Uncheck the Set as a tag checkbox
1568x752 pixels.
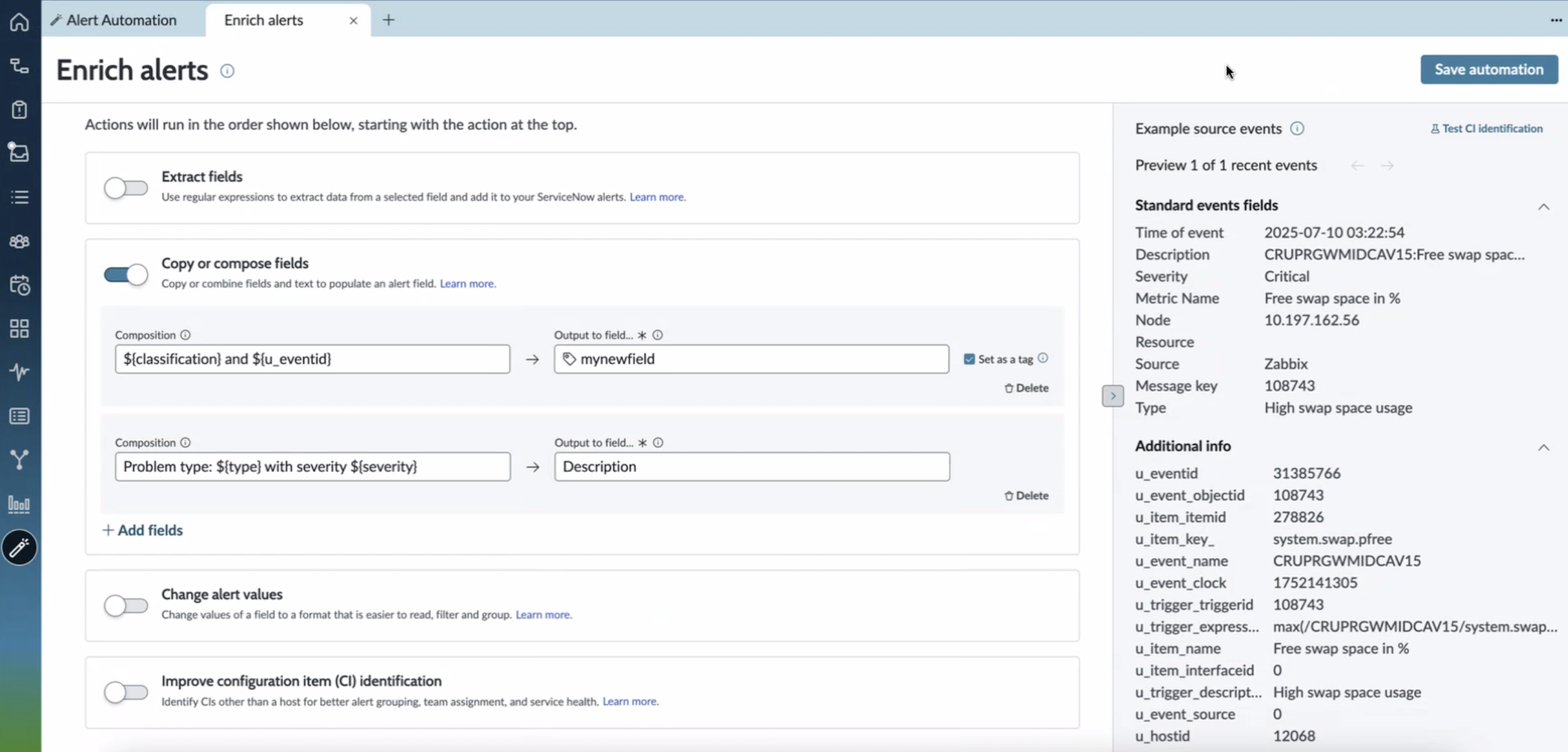pyautogui.click(x=969, y=360)
